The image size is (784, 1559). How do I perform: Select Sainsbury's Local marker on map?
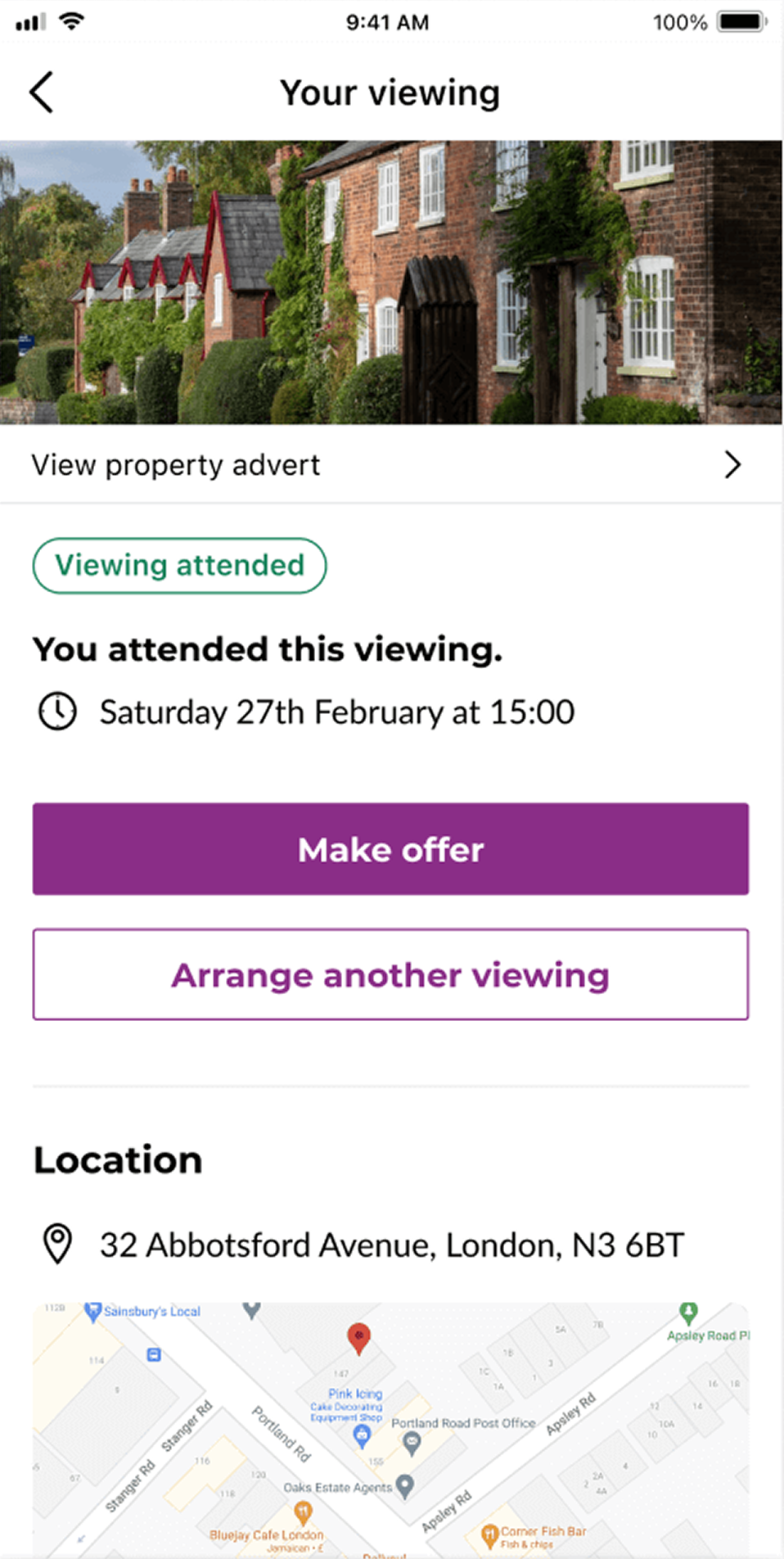[93, 1312]
